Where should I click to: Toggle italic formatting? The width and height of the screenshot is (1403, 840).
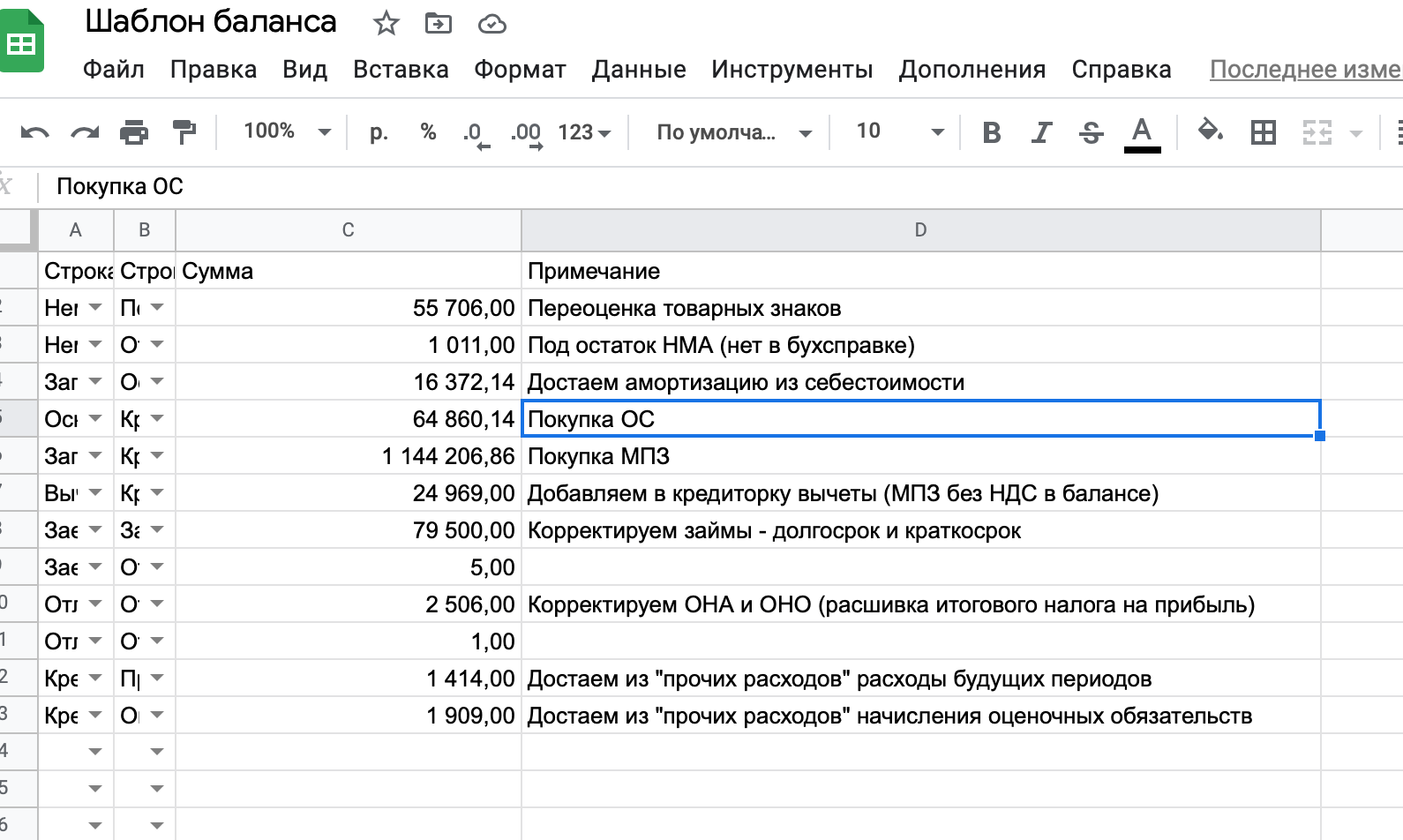1042,132
